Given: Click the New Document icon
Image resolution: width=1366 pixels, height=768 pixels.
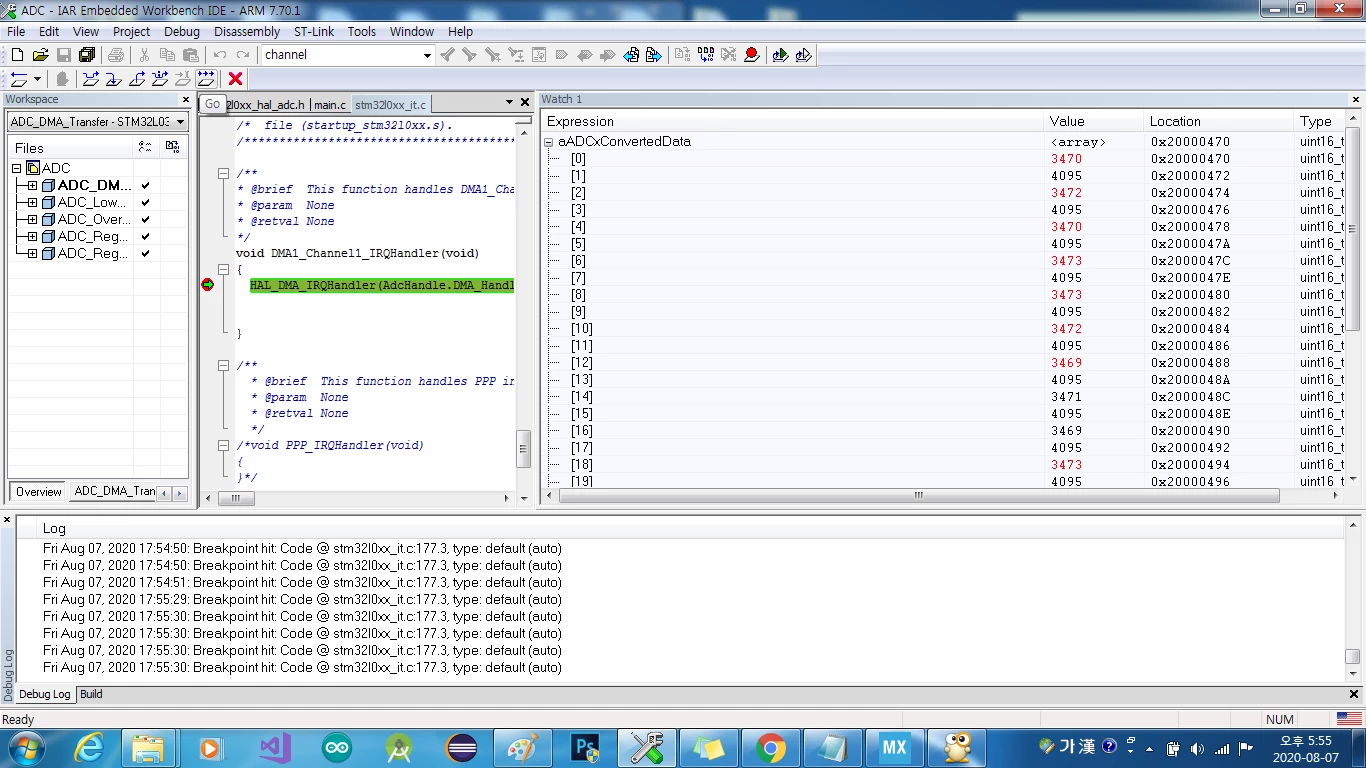Looking at the screenshot, I should pos(17,55).
